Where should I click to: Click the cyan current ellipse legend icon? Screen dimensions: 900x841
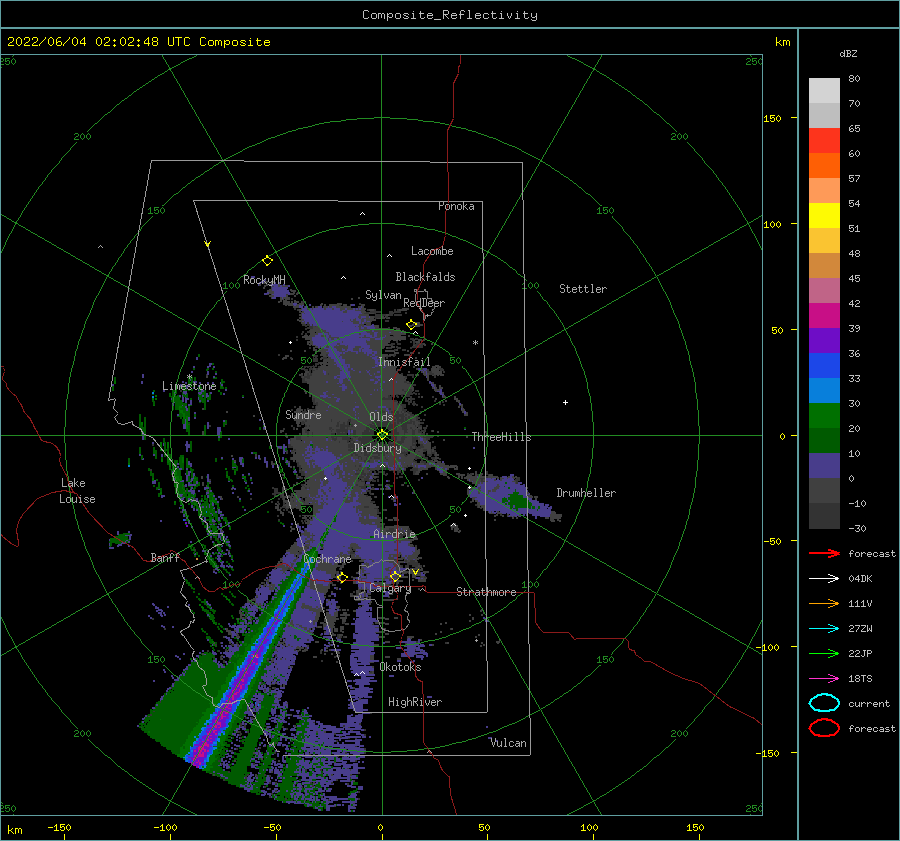coord(824,703)
